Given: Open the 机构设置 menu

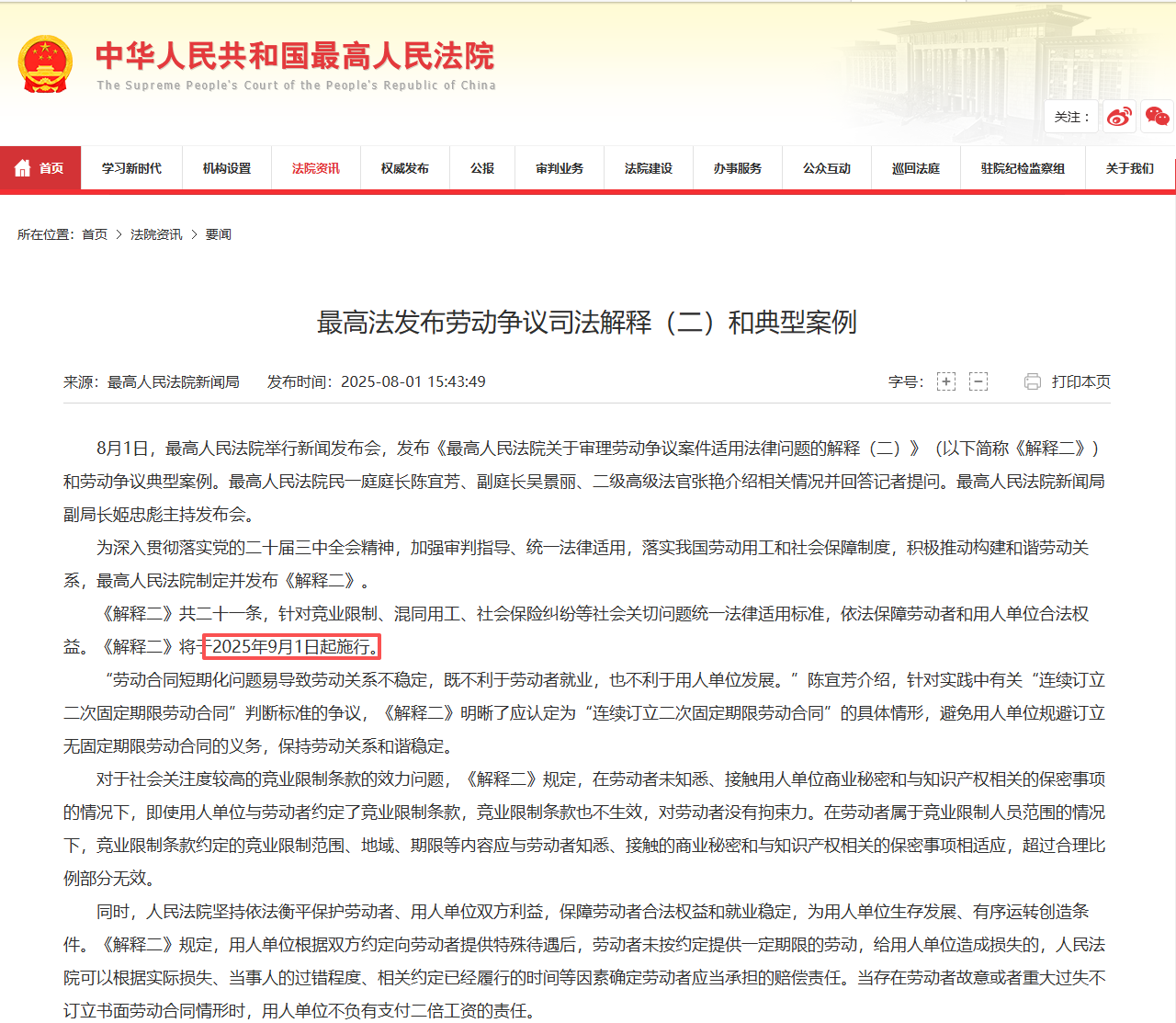Looking at the screenshot, I should coord(227,168).
